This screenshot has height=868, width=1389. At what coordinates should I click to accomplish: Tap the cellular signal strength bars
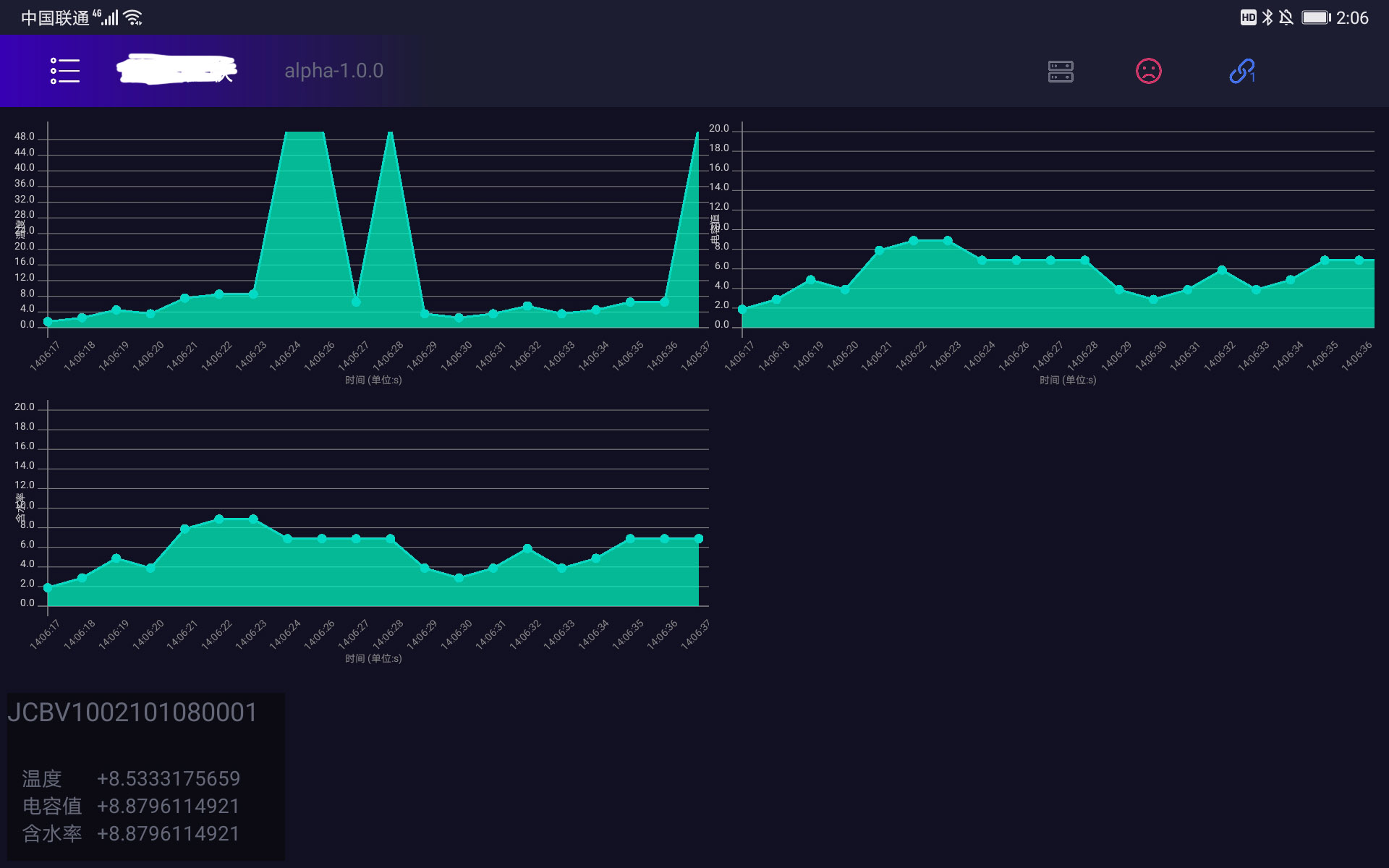(109, 17)
